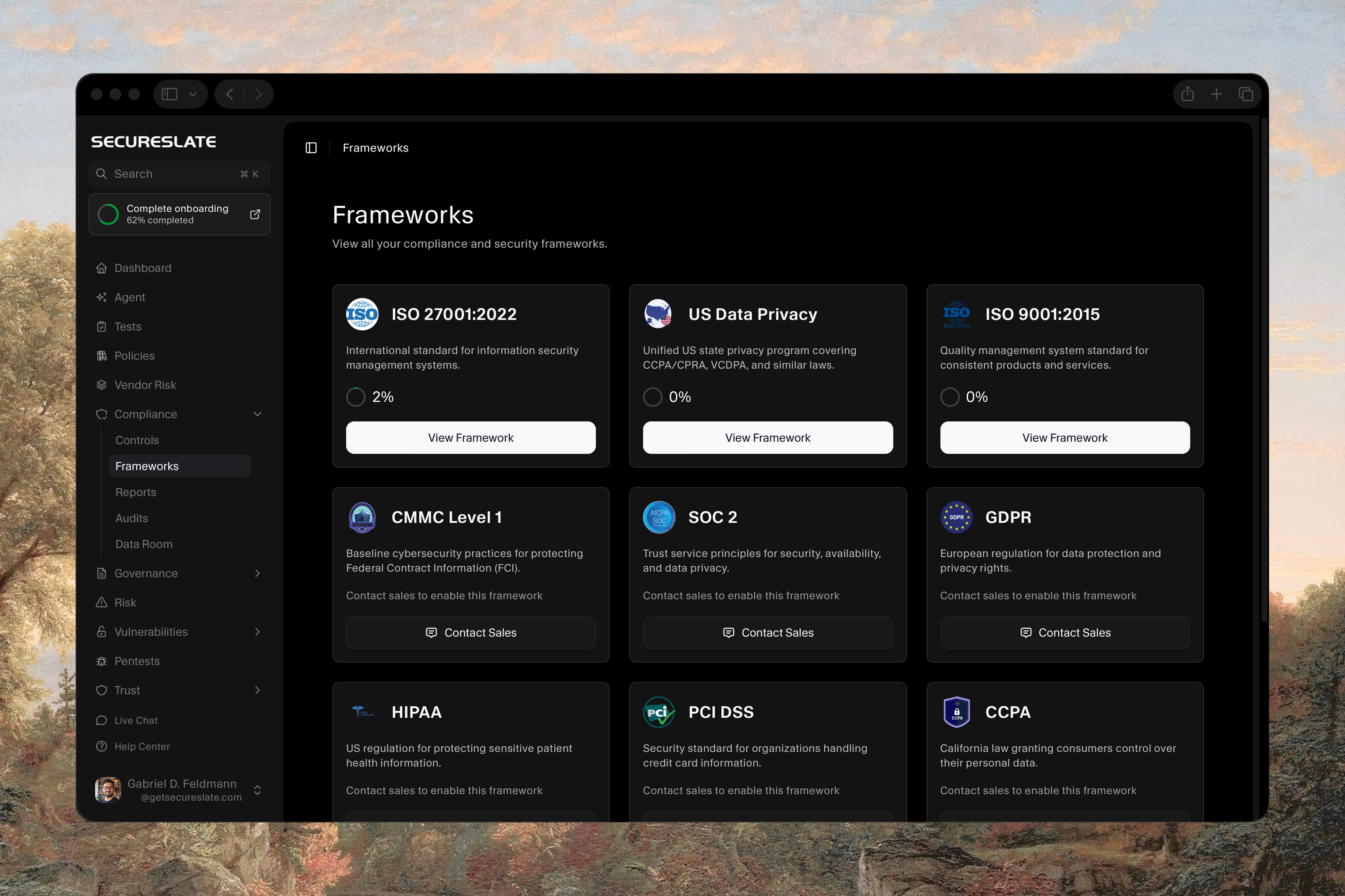Click the onboarding 62% progress ring
Image resolution: width=1345 pixels, height=896 pixels.
pos(108,214)
